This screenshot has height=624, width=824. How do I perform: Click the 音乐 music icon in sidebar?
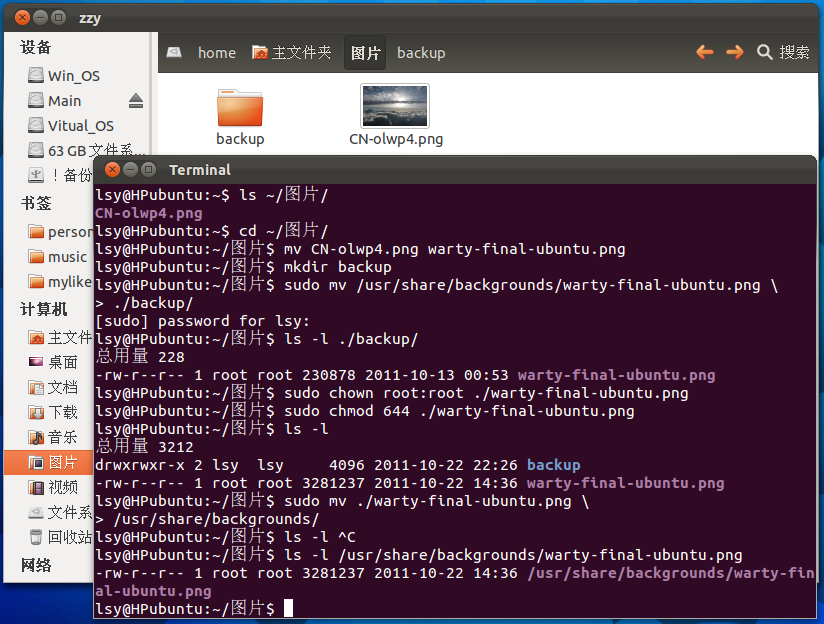(x=36, y=437)
